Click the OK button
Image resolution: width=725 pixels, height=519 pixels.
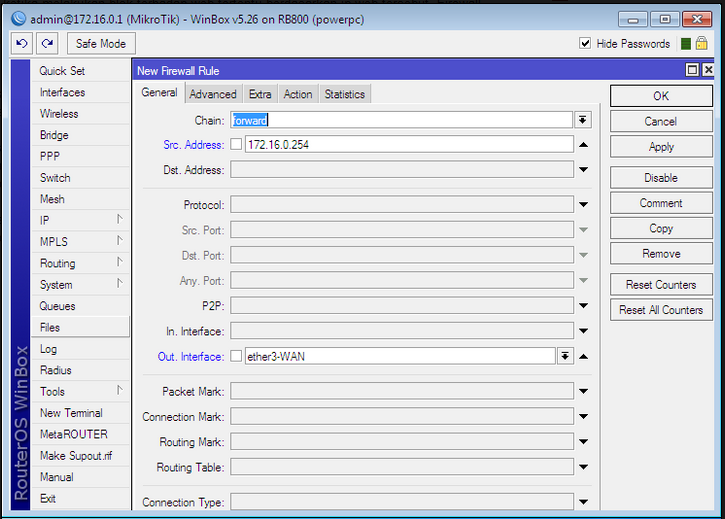coord(661,96)
